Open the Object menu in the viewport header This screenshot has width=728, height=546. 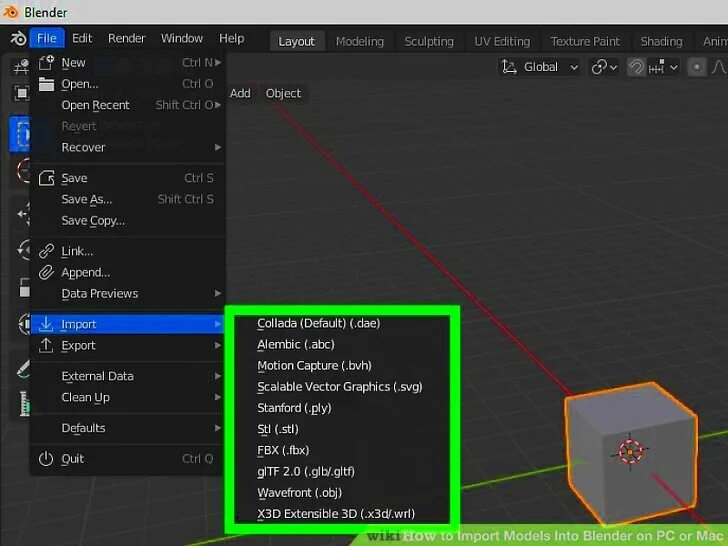tap(283, 94)
